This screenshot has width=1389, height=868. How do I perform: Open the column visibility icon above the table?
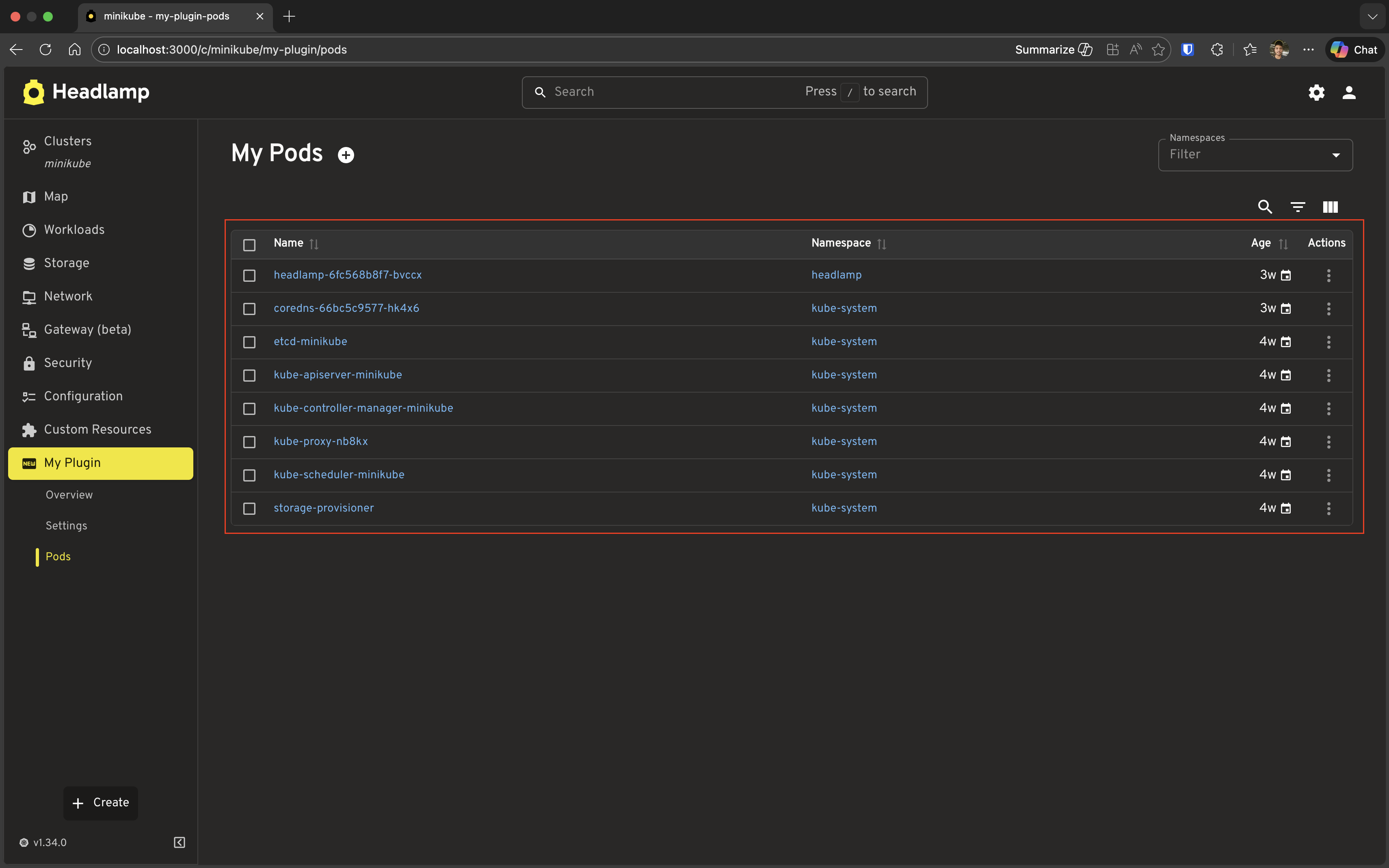pos(1330,207)
